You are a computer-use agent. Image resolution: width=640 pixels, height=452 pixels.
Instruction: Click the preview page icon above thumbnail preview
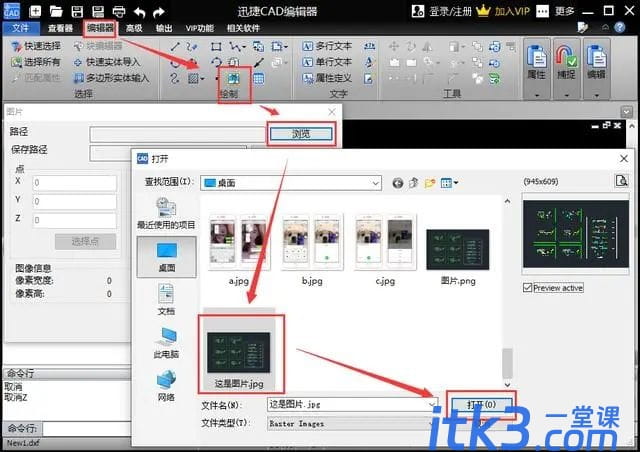coord(622,180)
